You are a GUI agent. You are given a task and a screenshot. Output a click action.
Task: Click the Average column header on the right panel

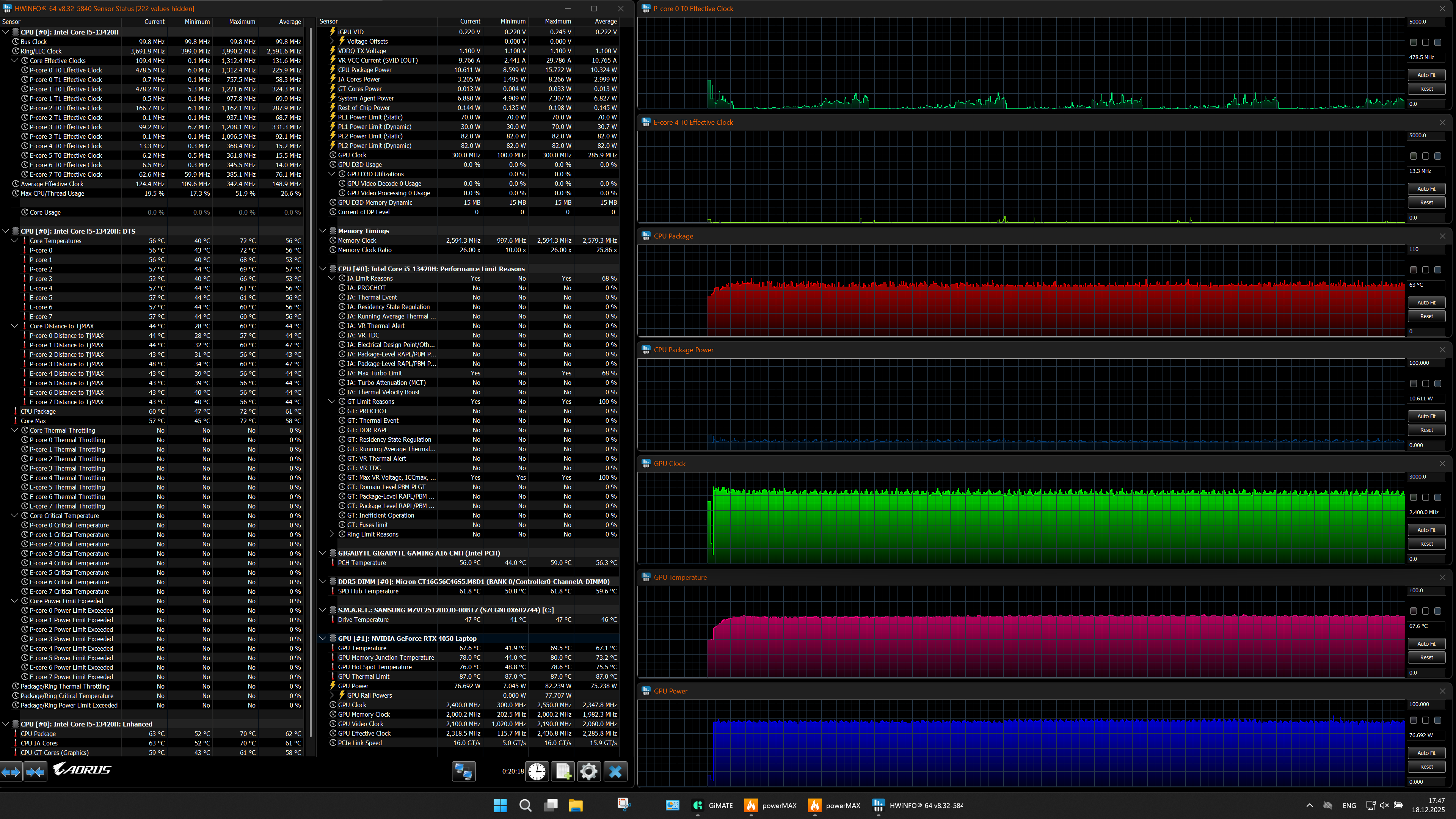[x=606, y=22]
